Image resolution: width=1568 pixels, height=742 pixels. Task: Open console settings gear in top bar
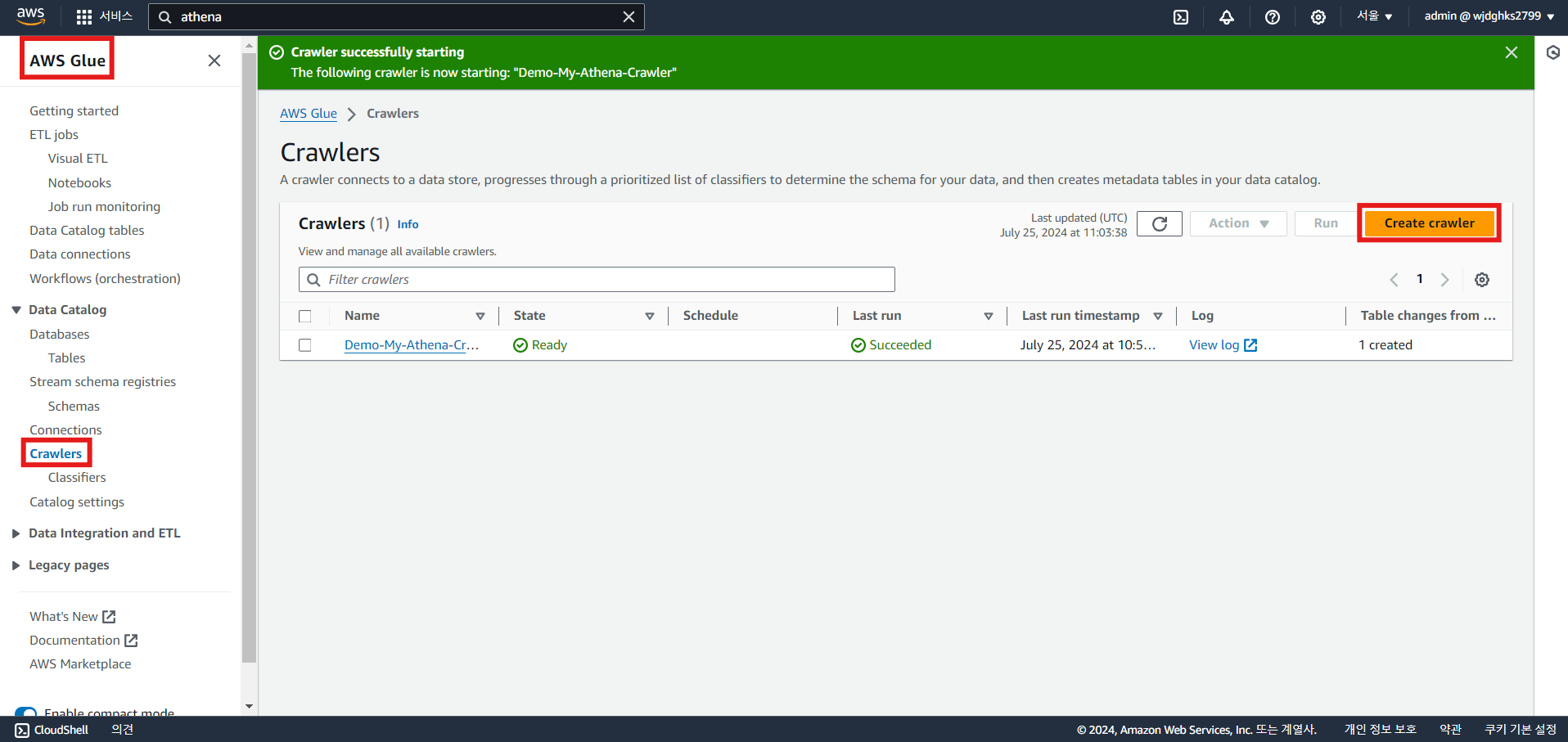pyautogui.click(x=1318, y=16)
